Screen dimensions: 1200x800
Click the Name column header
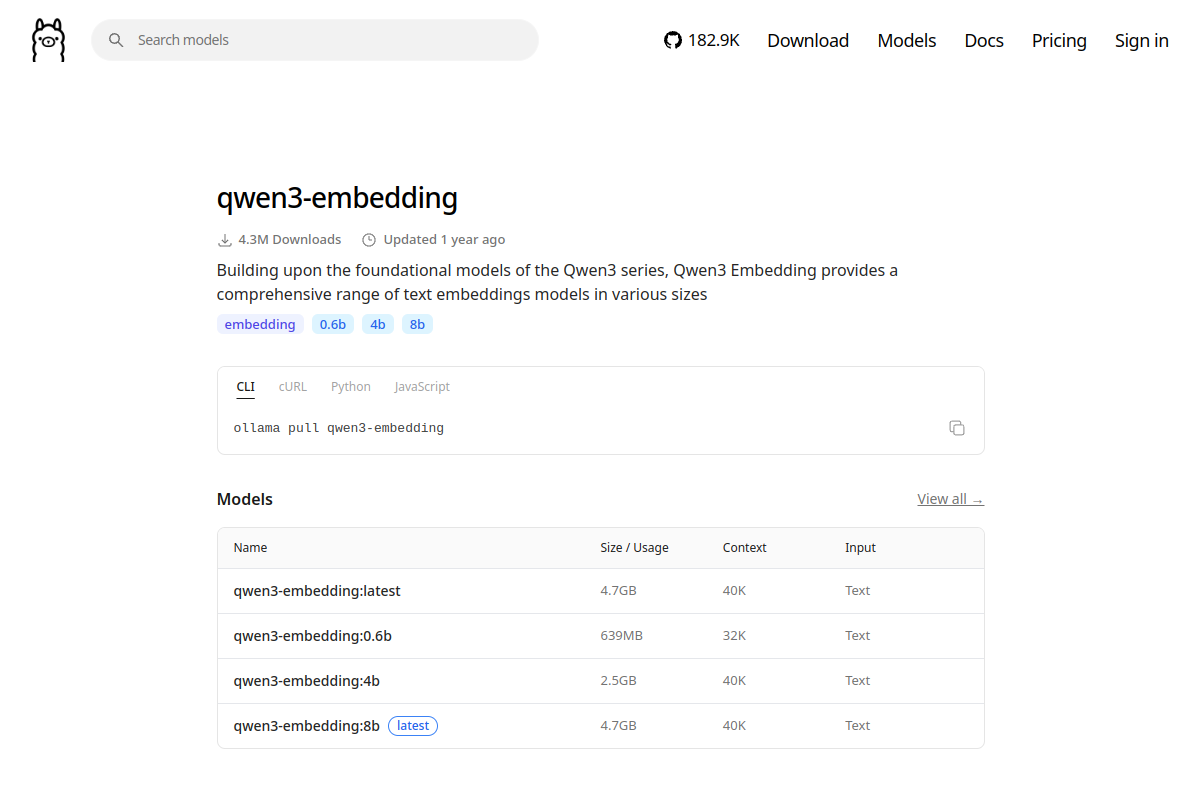point(250,548)
